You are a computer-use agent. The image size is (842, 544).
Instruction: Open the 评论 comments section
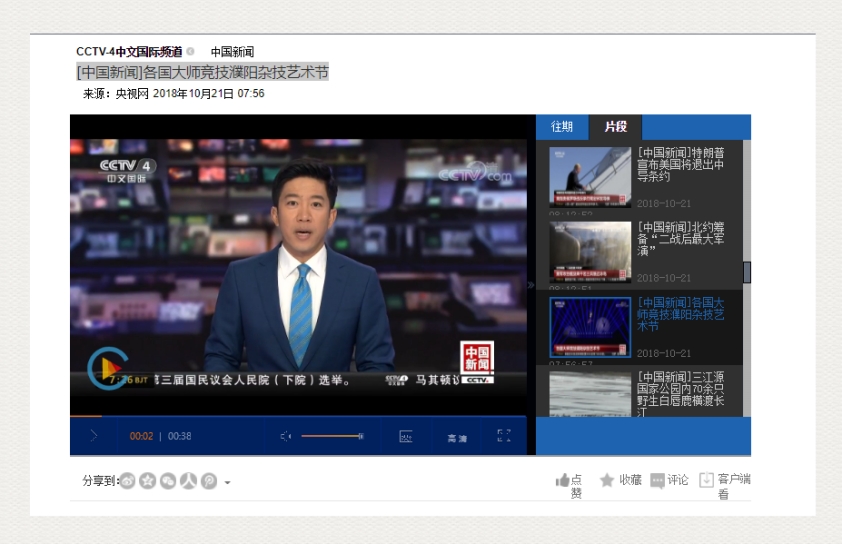[x=669, y=480]
